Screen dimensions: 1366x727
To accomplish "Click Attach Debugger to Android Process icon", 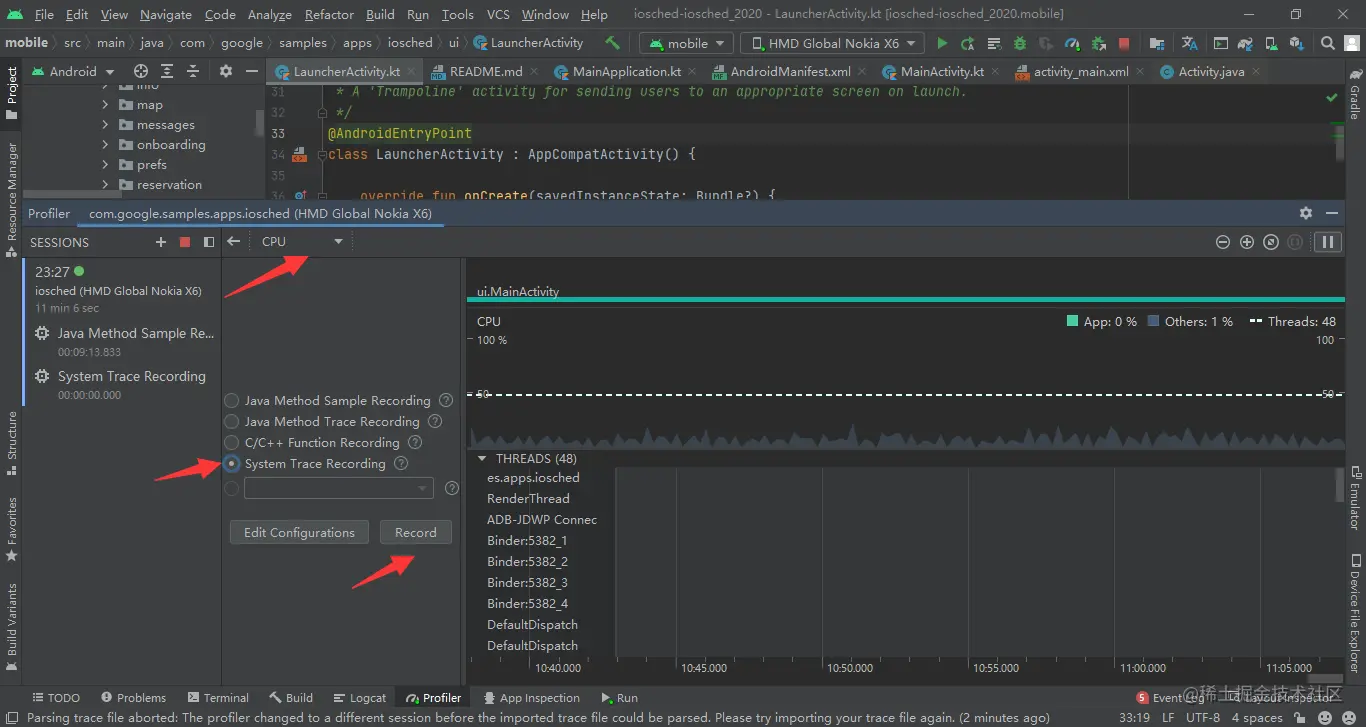I will [1098, 43].
